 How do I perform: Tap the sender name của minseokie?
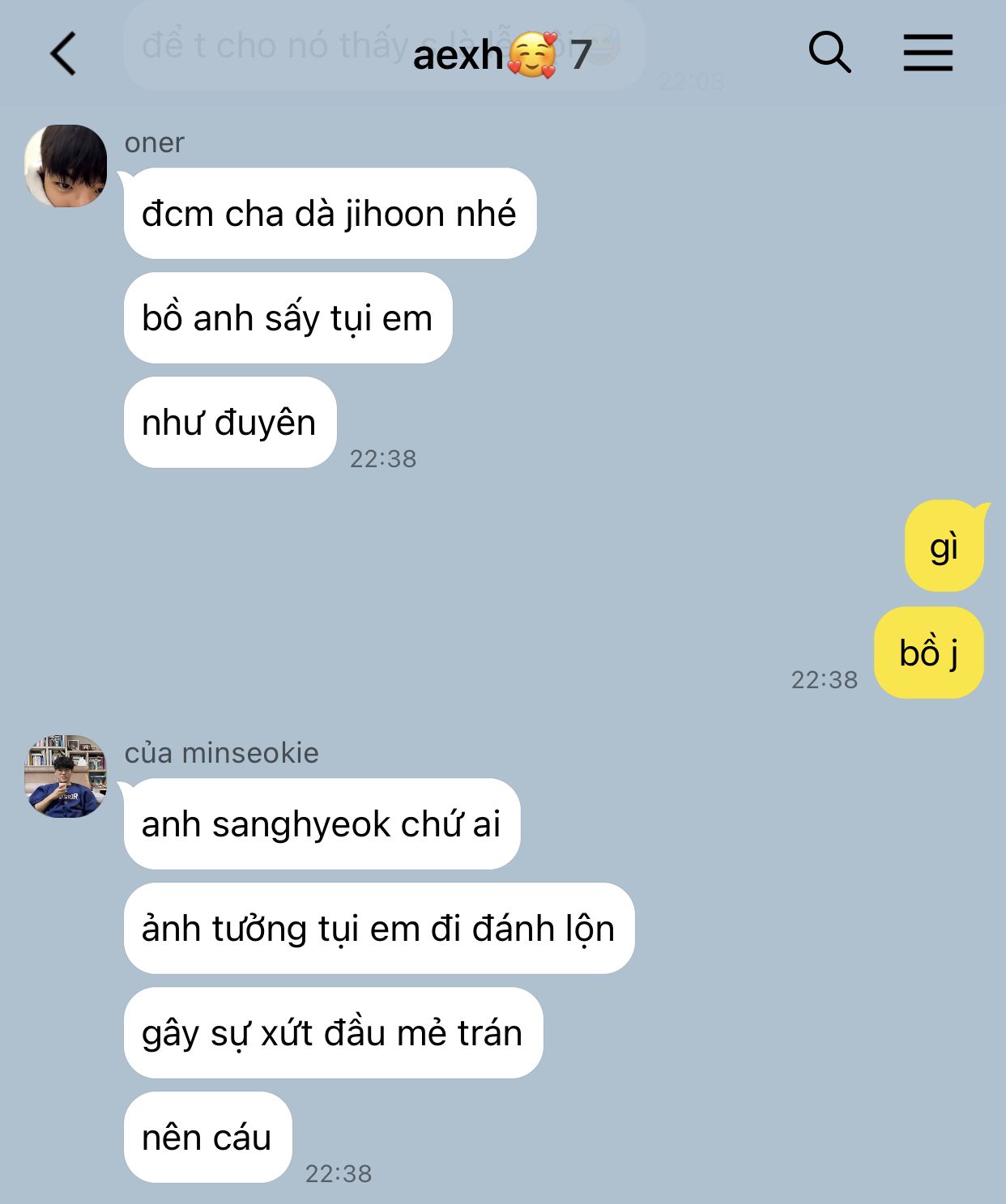coord(221,753)
